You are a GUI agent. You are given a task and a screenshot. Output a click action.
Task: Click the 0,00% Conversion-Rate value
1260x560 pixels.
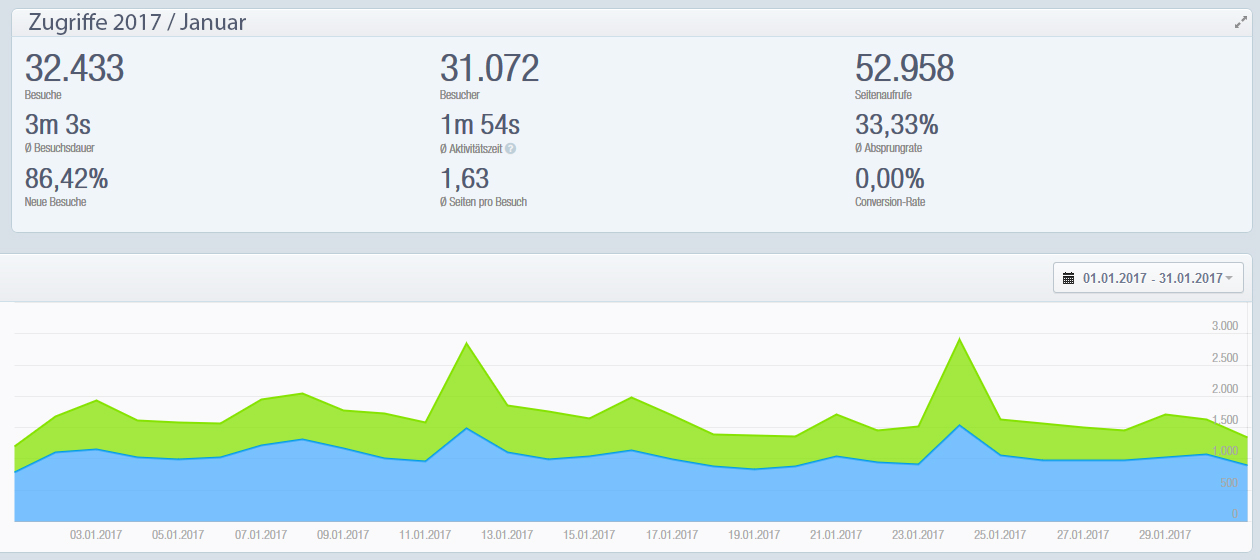coord(889,179)
